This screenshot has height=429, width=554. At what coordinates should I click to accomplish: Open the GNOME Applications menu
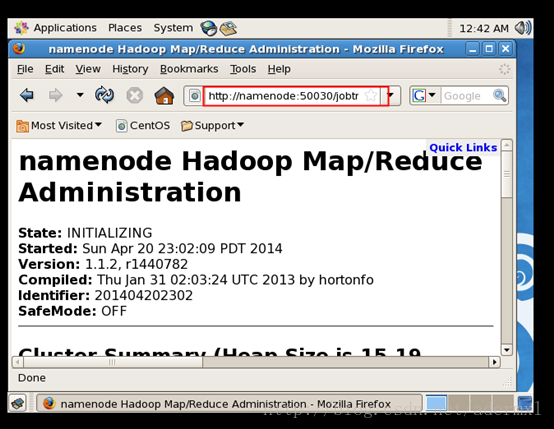(55, 28)
